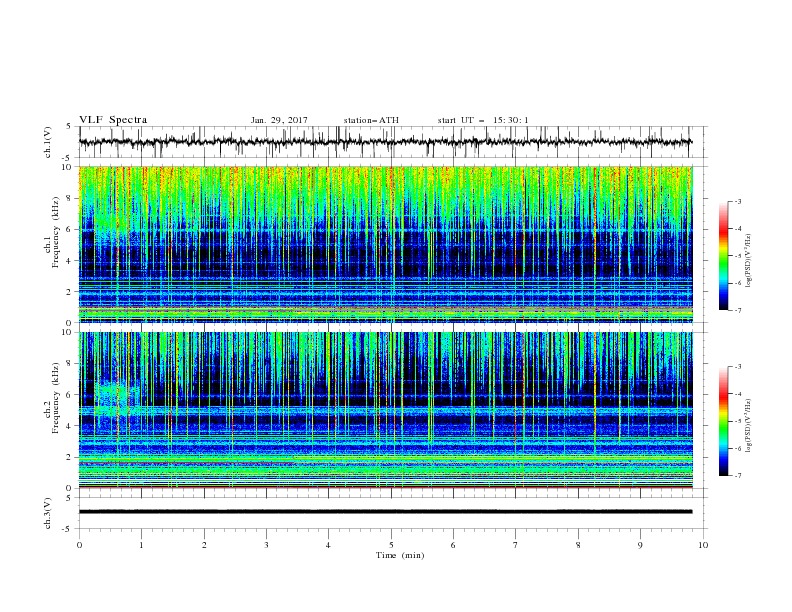Image resolution: width=792 pixels, height=612 pixels.
Task: Click the "VLF Spectra" title text
Action: pos(113,120)
